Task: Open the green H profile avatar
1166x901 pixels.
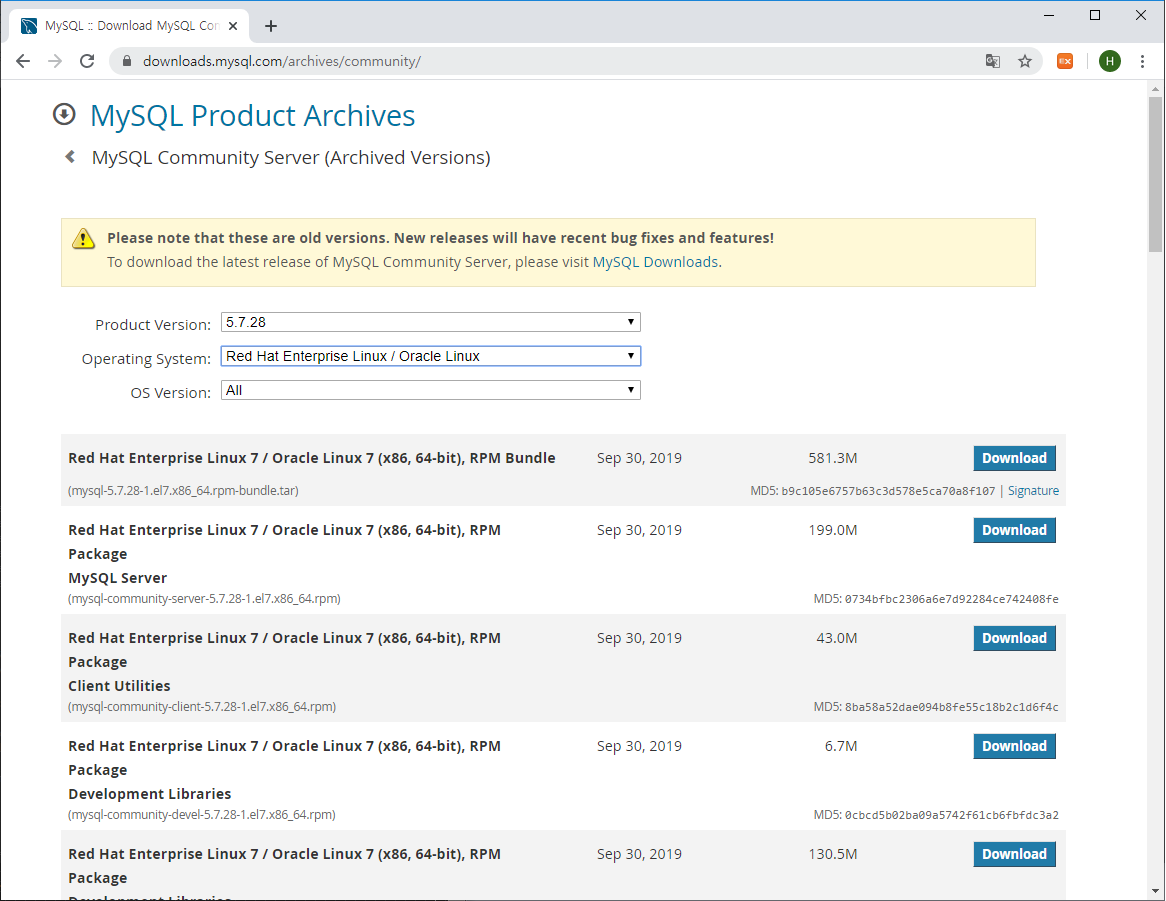Action: point(1109,61)
